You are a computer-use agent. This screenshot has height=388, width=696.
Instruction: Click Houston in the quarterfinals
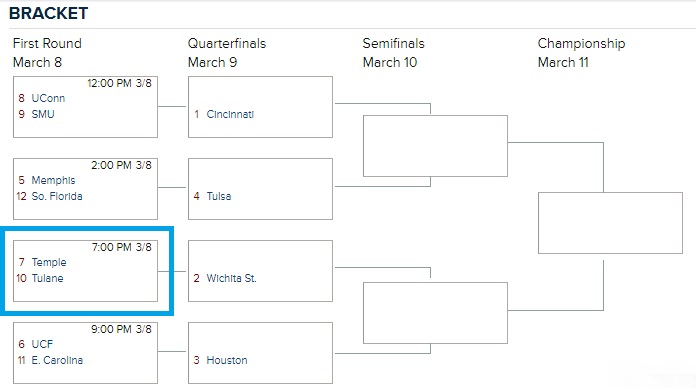[x=227, y=360]
